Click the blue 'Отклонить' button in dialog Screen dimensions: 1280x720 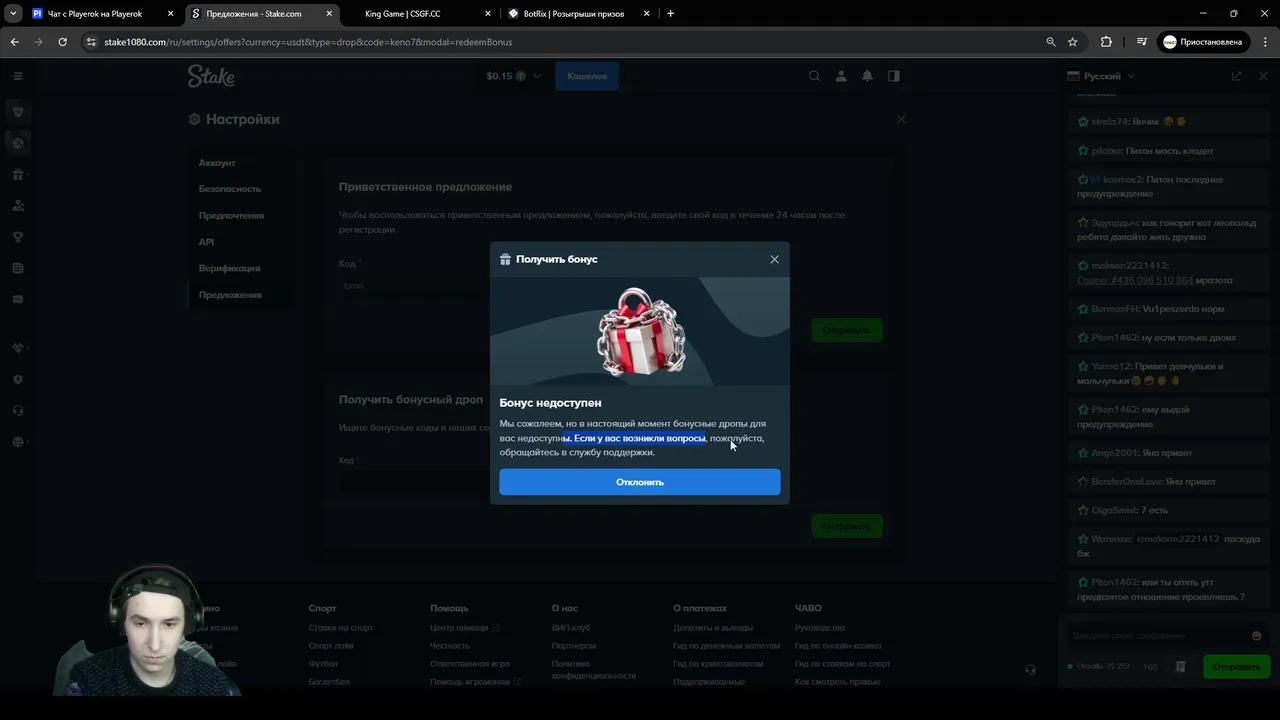pos(640,482)
